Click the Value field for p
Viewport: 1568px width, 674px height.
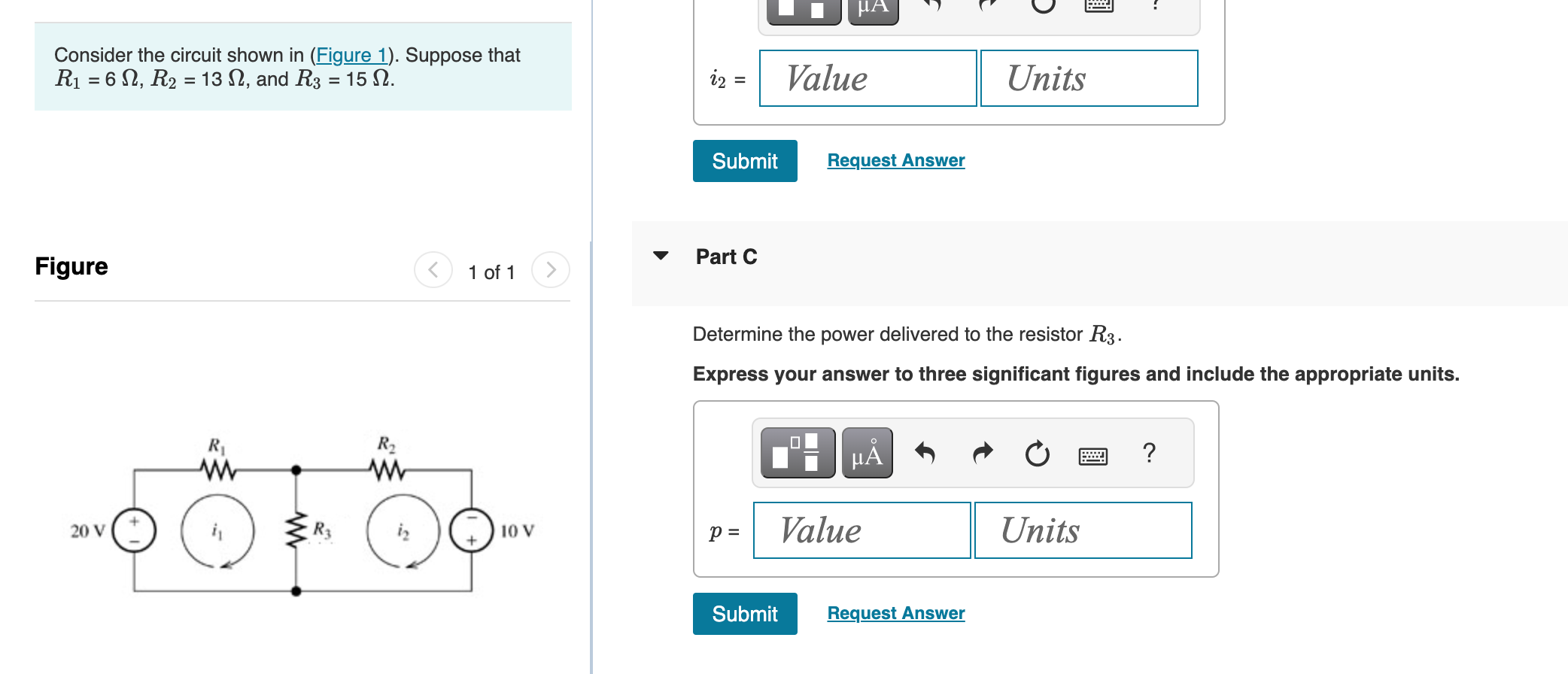[x=861, y=530]
